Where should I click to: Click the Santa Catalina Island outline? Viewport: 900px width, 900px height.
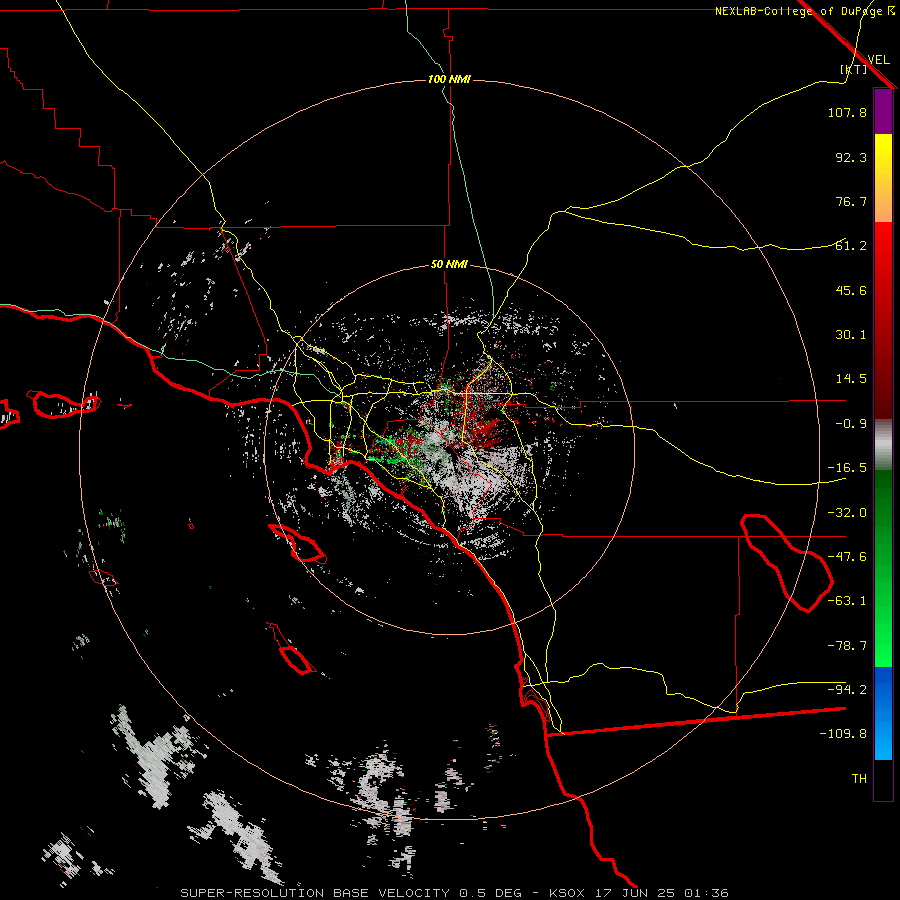297,543
